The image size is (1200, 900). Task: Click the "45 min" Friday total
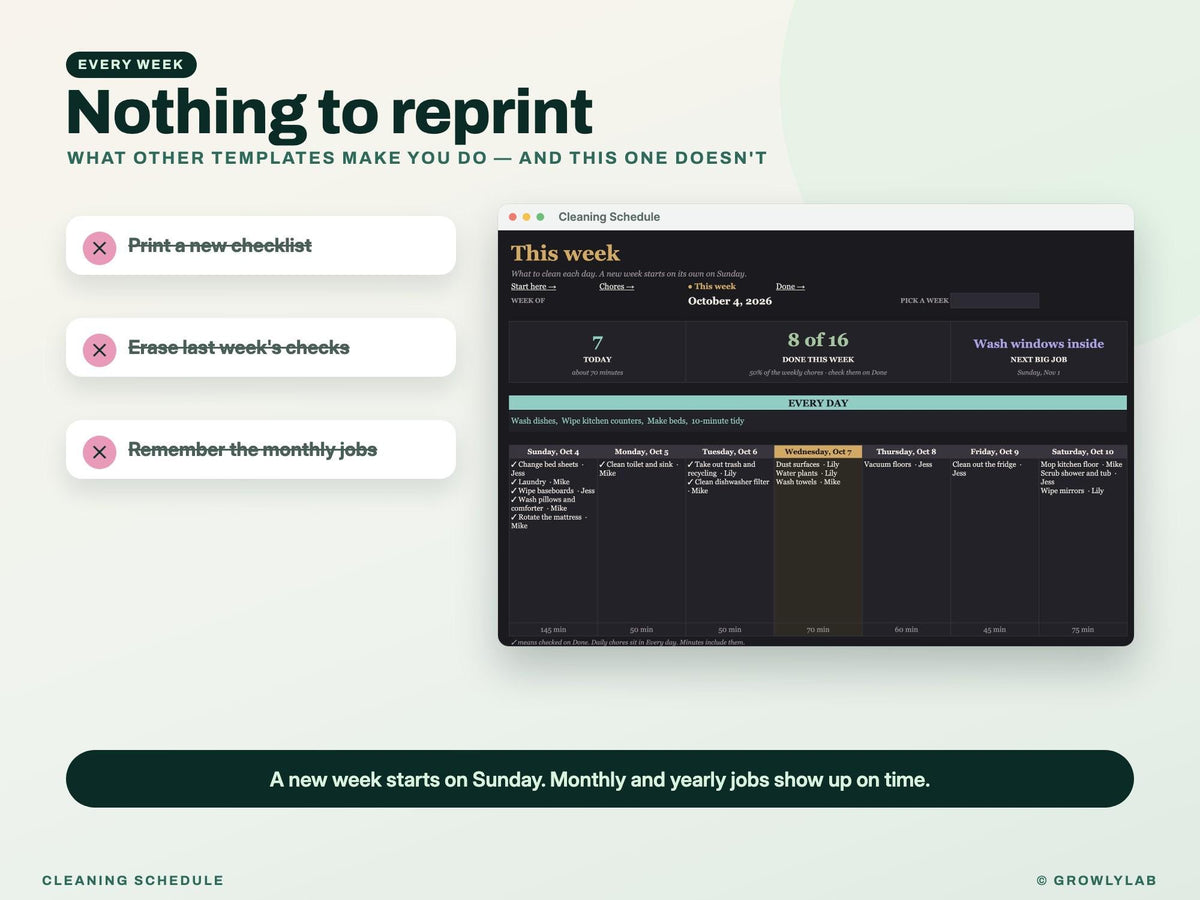point(994,630)
